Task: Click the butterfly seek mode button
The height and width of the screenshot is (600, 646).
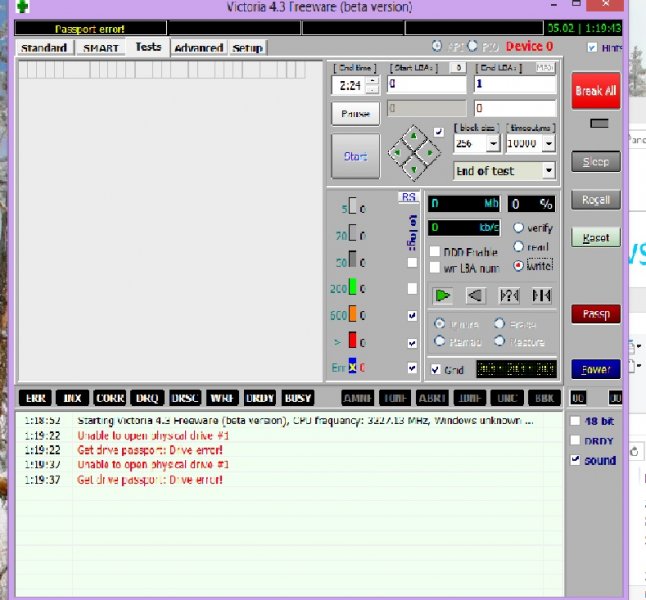Action: (x=541, y=295)
